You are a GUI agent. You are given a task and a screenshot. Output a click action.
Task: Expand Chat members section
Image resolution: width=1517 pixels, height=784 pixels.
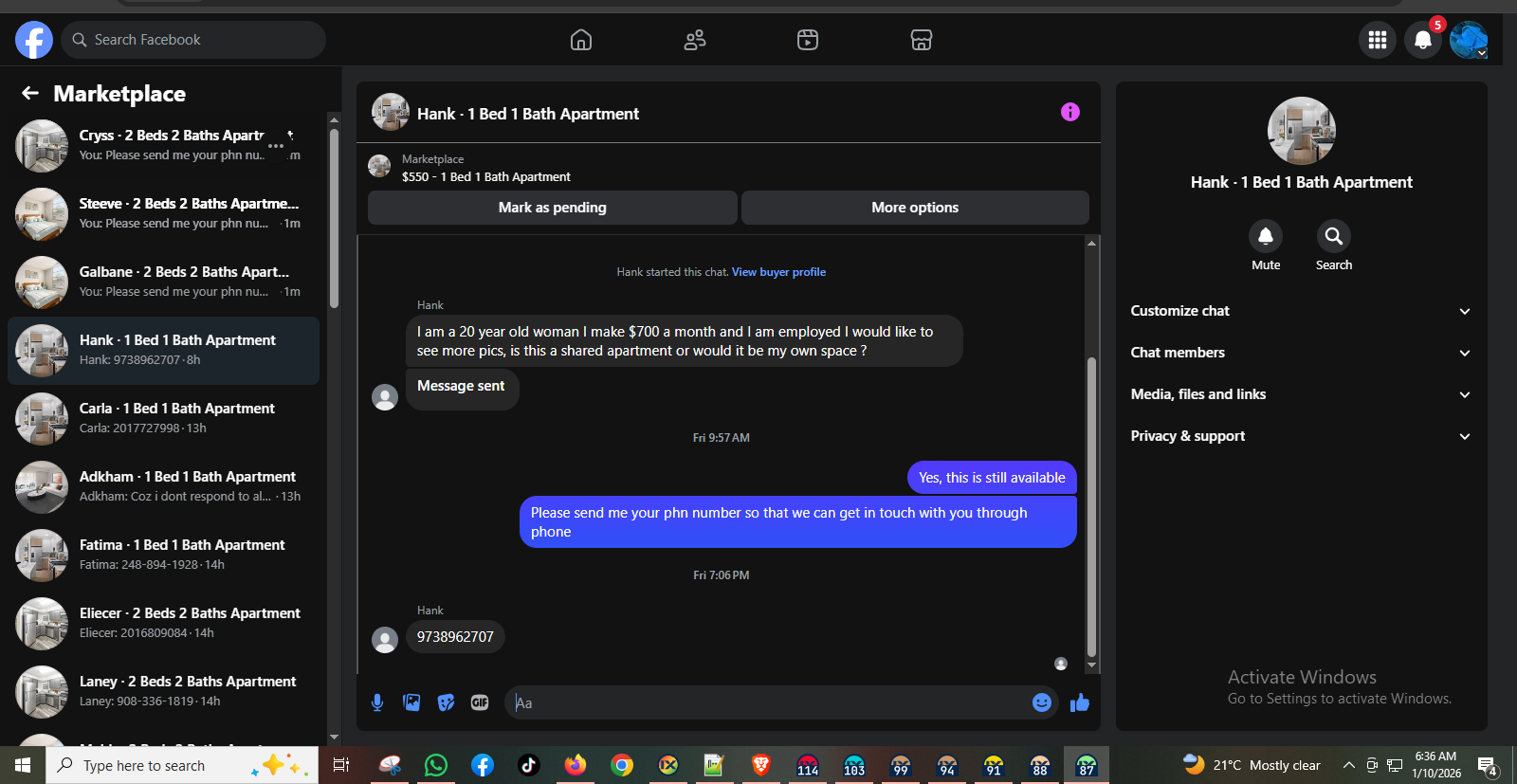(x=1301, y=353)
